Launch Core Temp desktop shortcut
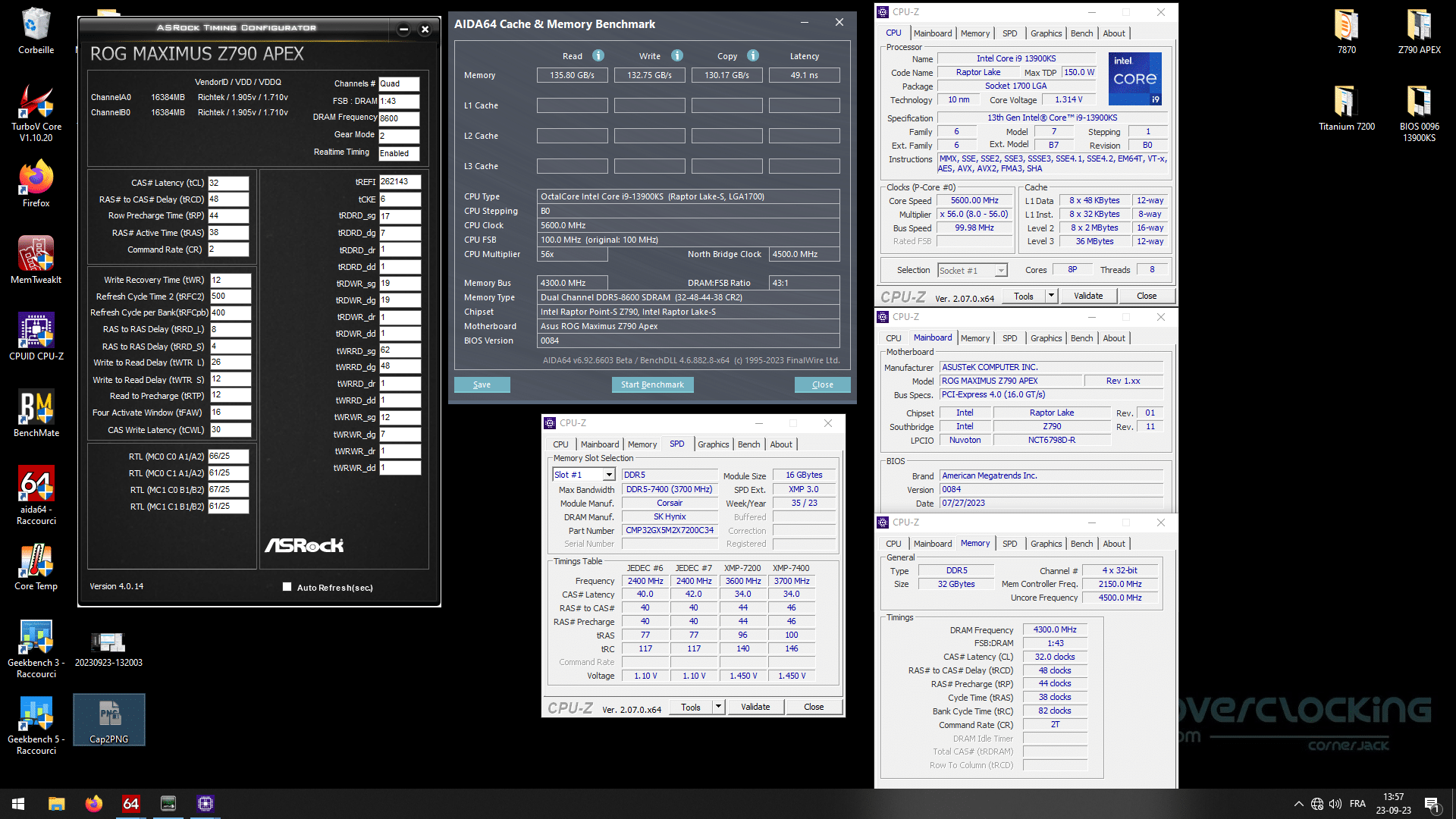The width and height of the screenshot is (1456, 819). 36,567
